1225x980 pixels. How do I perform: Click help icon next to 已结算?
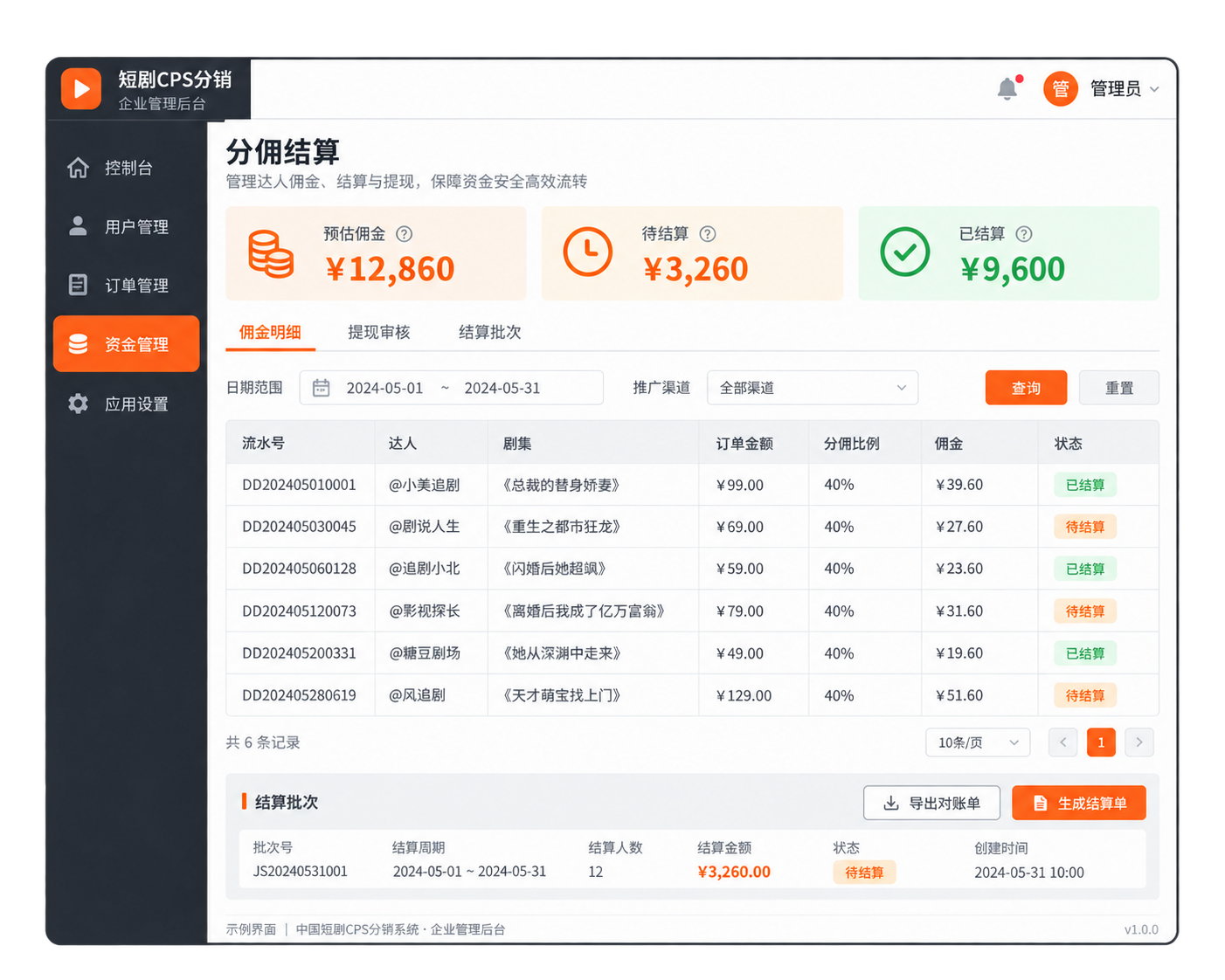tap(1024, 234)
